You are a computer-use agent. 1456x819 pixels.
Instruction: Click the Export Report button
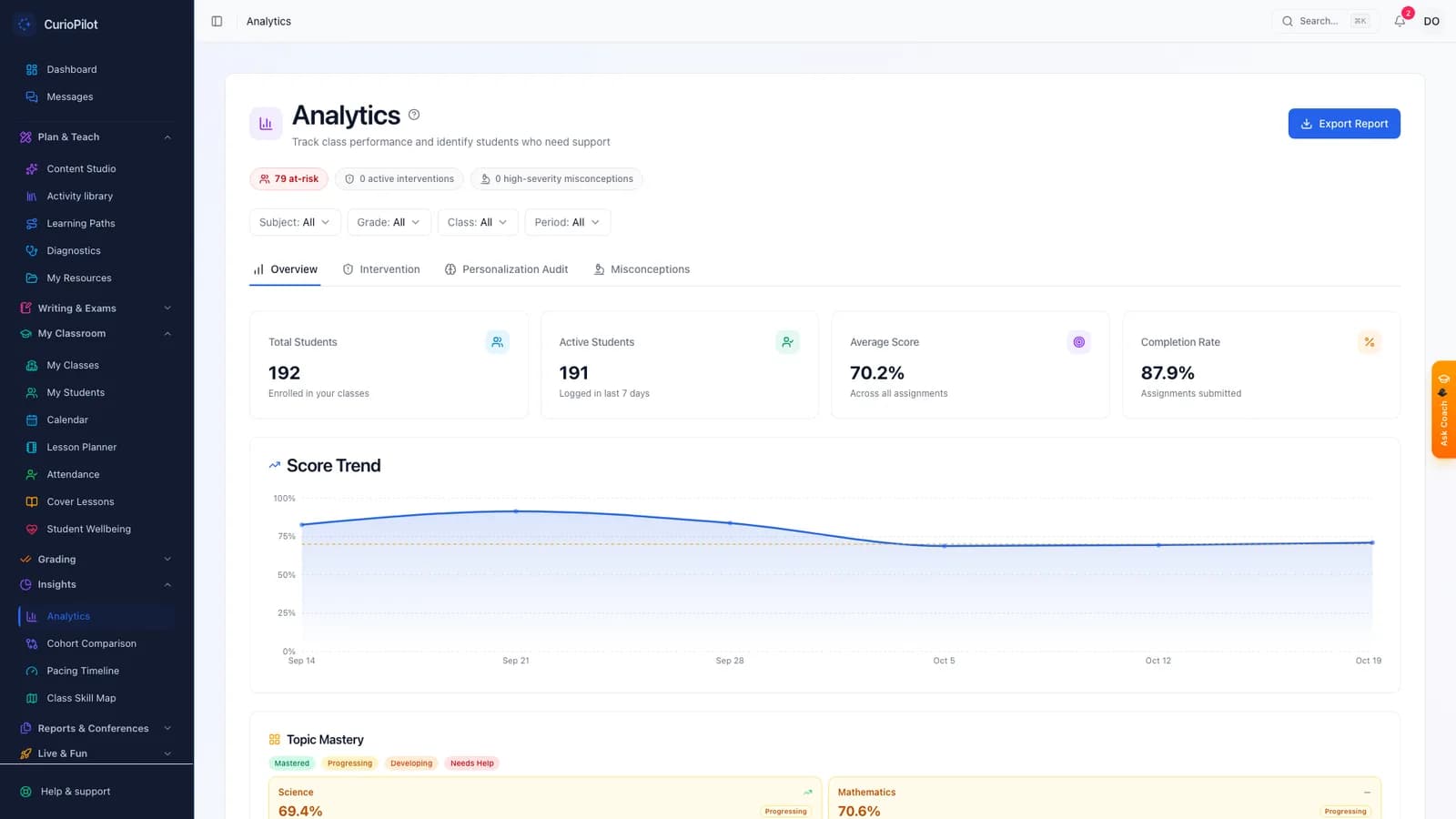tap(1344, 124)
